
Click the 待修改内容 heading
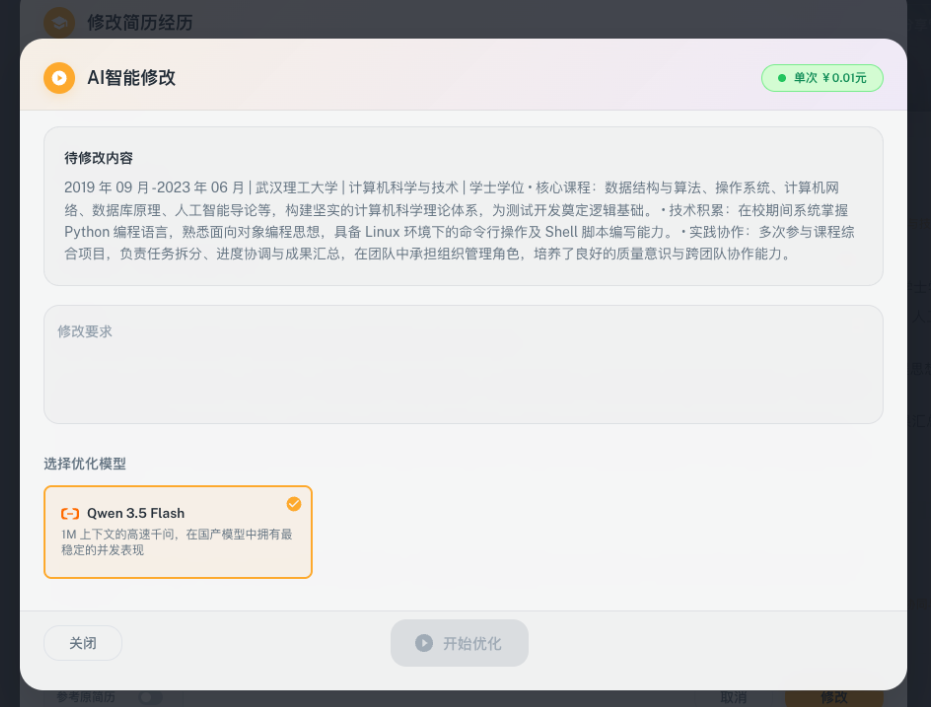99,158
